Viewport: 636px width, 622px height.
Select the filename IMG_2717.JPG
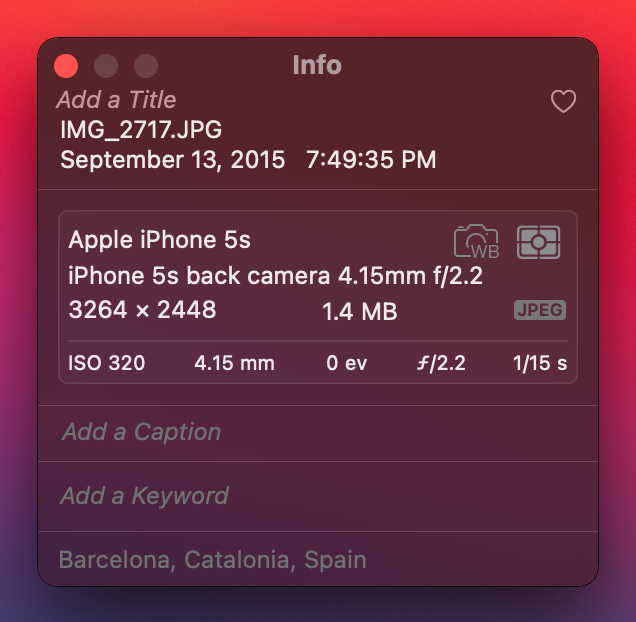[141, 130]
